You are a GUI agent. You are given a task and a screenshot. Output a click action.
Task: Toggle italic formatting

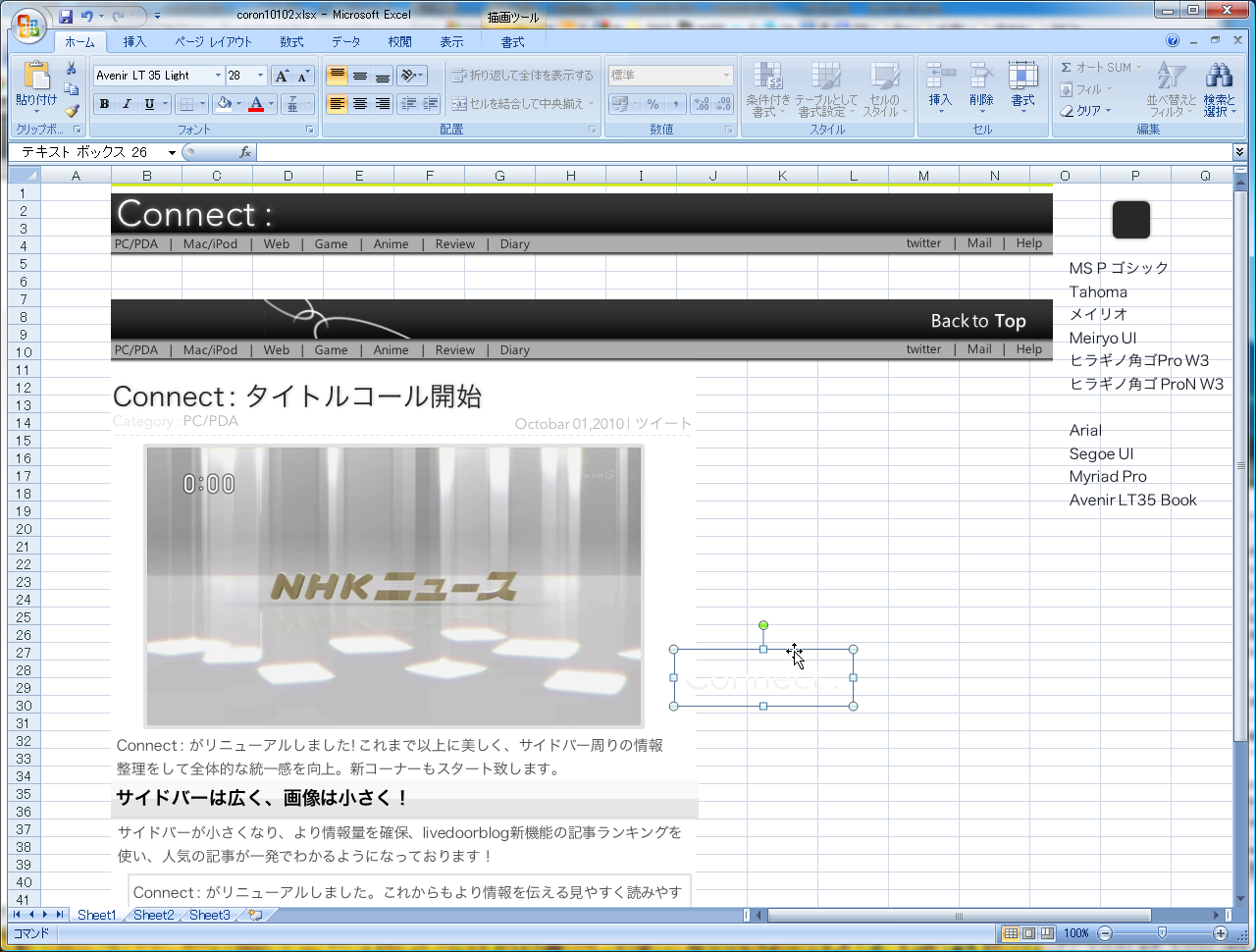[127, 104]
